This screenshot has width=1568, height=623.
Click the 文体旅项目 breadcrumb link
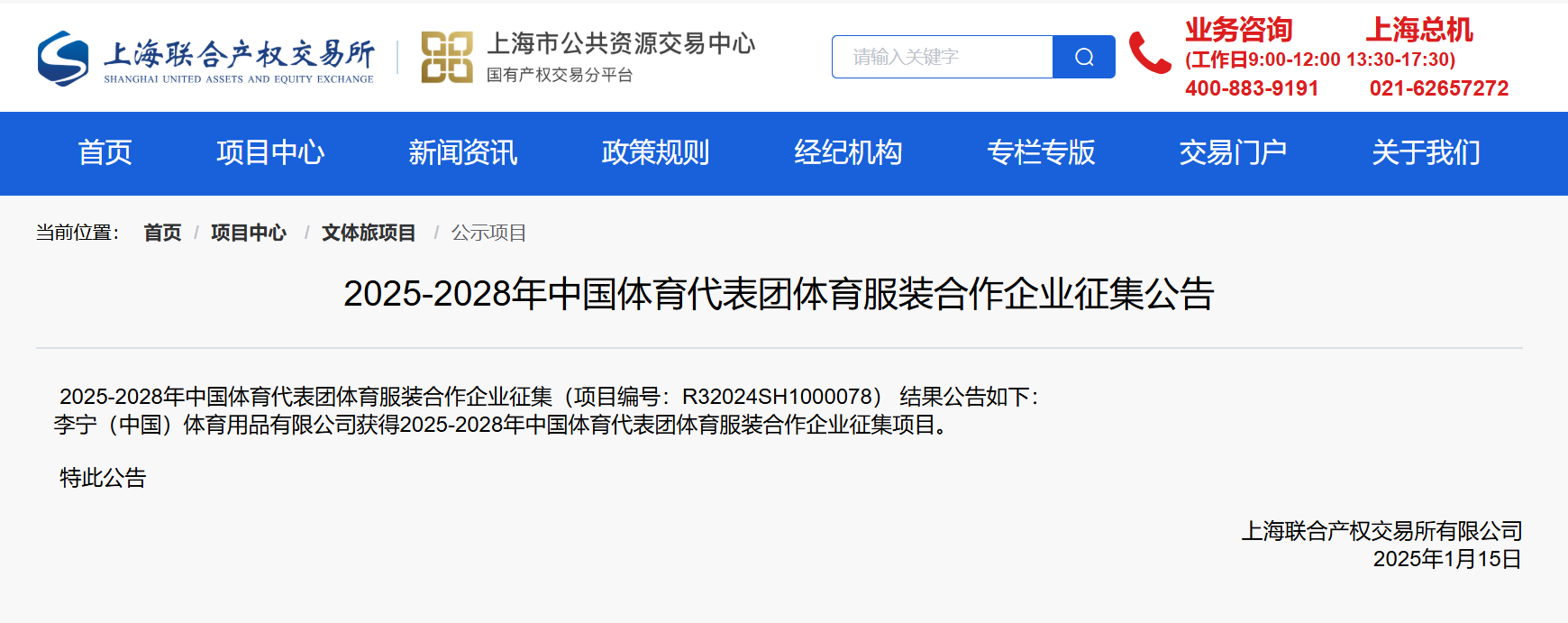pos(369,233)
